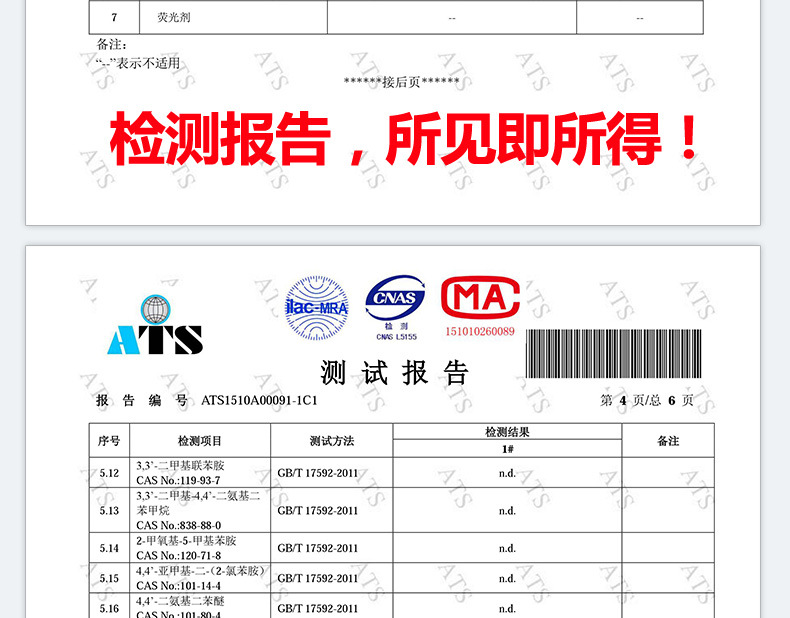This screenshot has width=790, height=618.
Task: Click row number 5.13
Action: pos(109,510)
